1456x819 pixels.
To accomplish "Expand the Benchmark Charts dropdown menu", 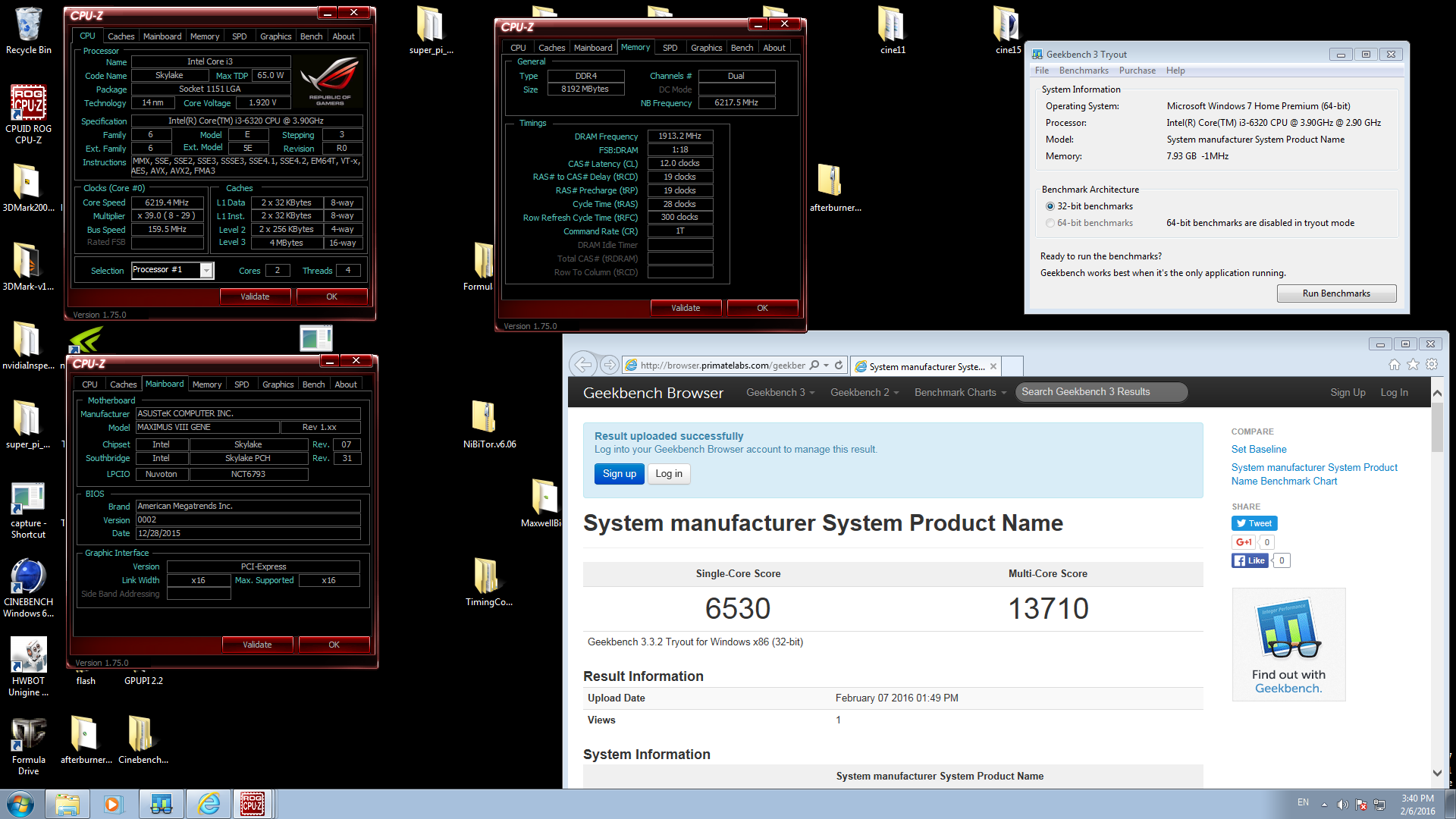I will pos(960,392).
